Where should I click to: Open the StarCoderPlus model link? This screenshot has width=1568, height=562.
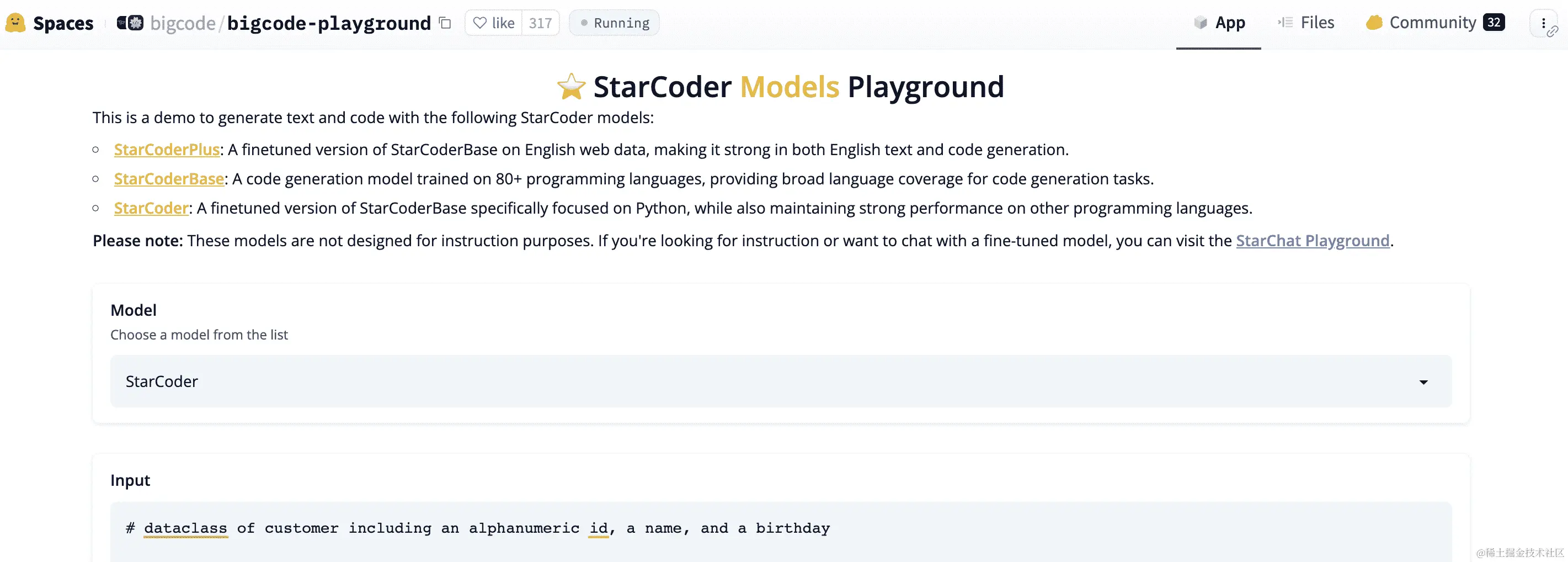[167, 149]
